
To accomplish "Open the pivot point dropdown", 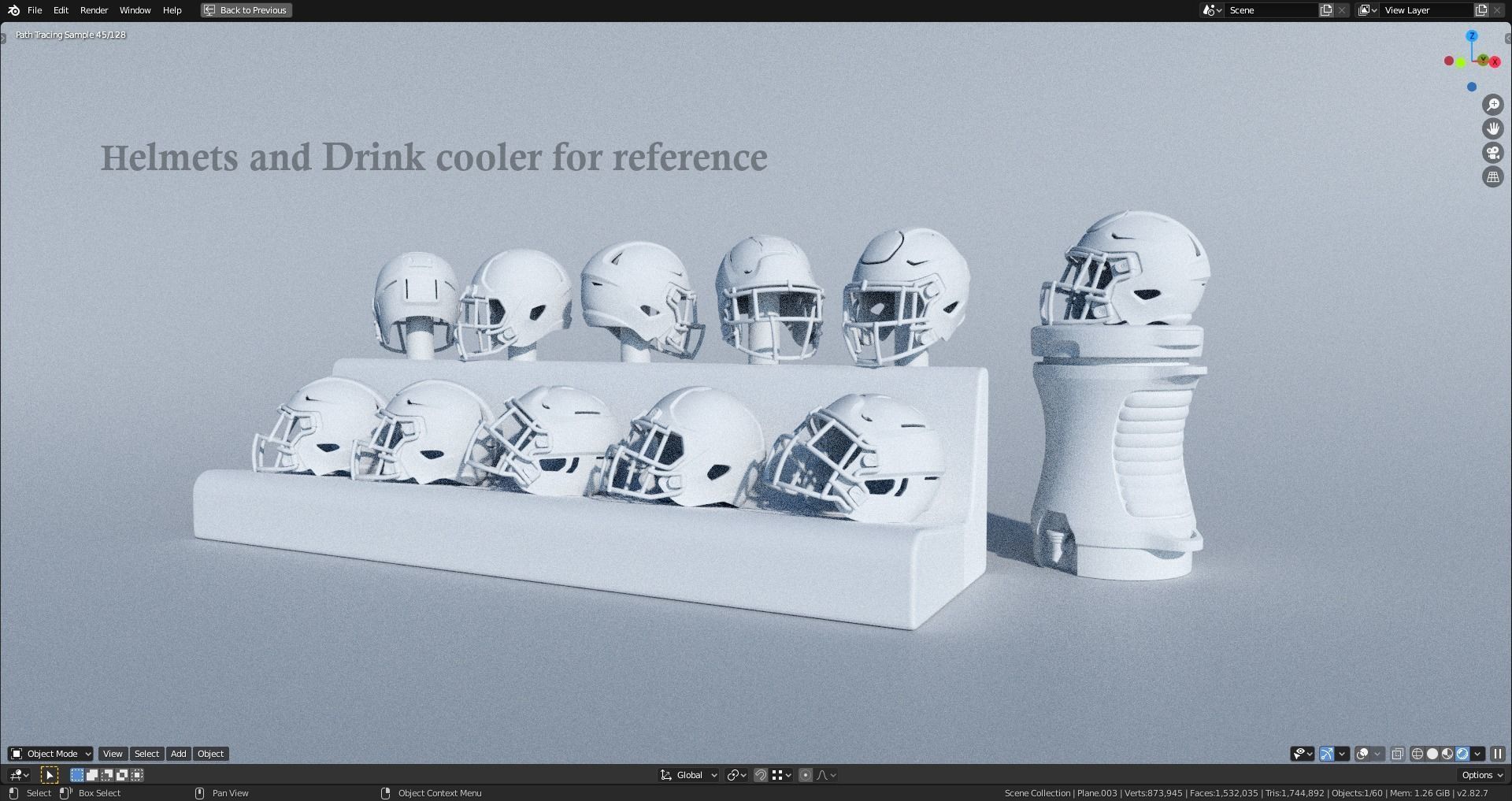I will [737, 775].
